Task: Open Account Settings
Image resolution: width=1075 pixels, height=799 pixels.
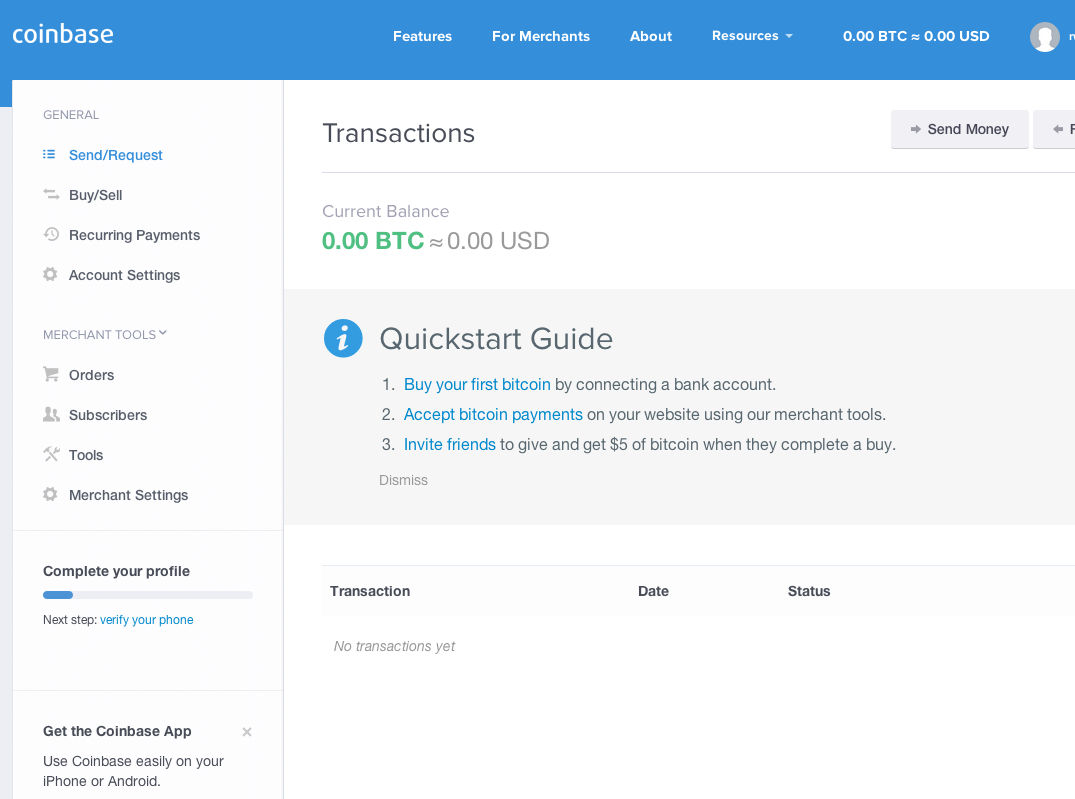Action: [x=124, y=275]
